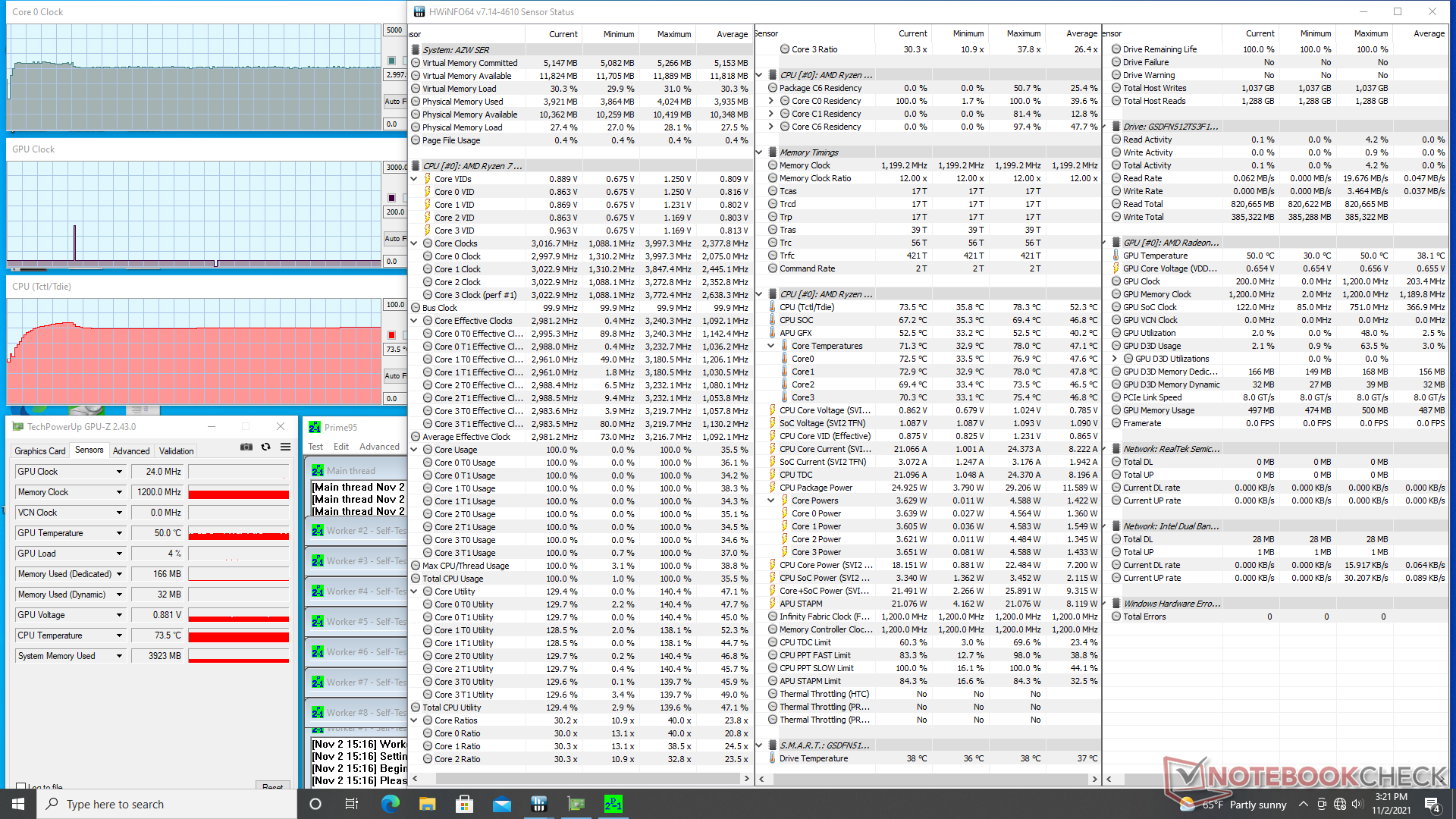Open the Prime95 Test menu
The image size is (1456, 819).
pos(315,447)
